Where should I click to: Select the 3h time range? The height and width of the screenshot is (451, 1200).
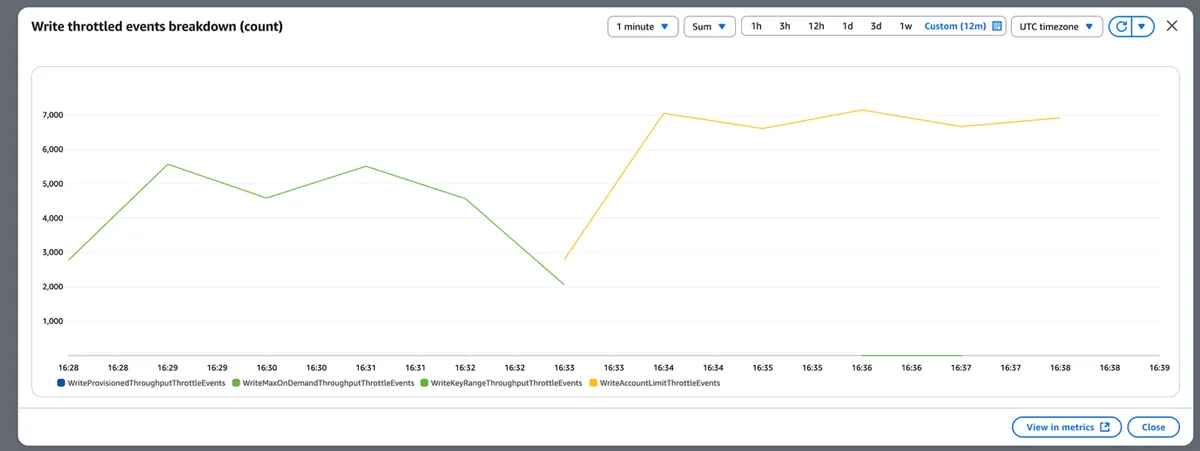click(x=786, y=27)
